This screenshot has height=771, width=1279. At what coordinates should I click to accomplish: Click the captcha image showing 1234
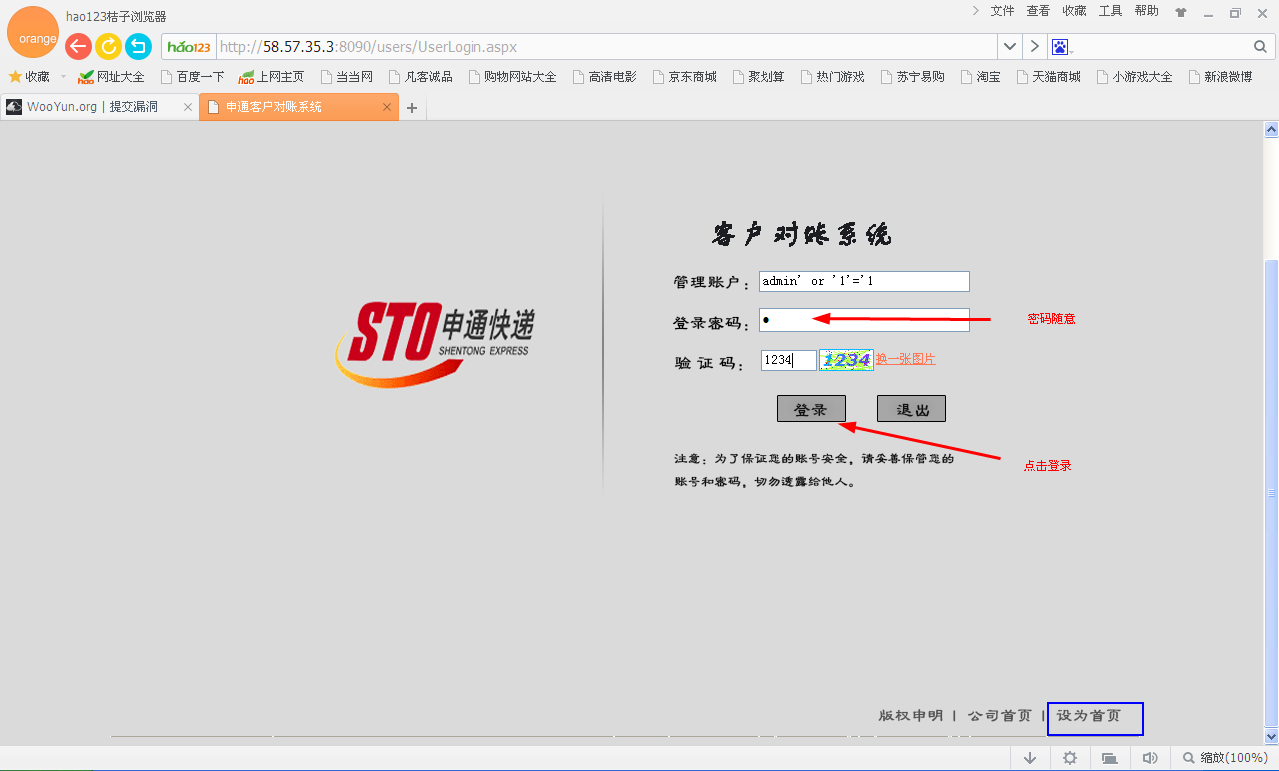(x=846, y=360)
